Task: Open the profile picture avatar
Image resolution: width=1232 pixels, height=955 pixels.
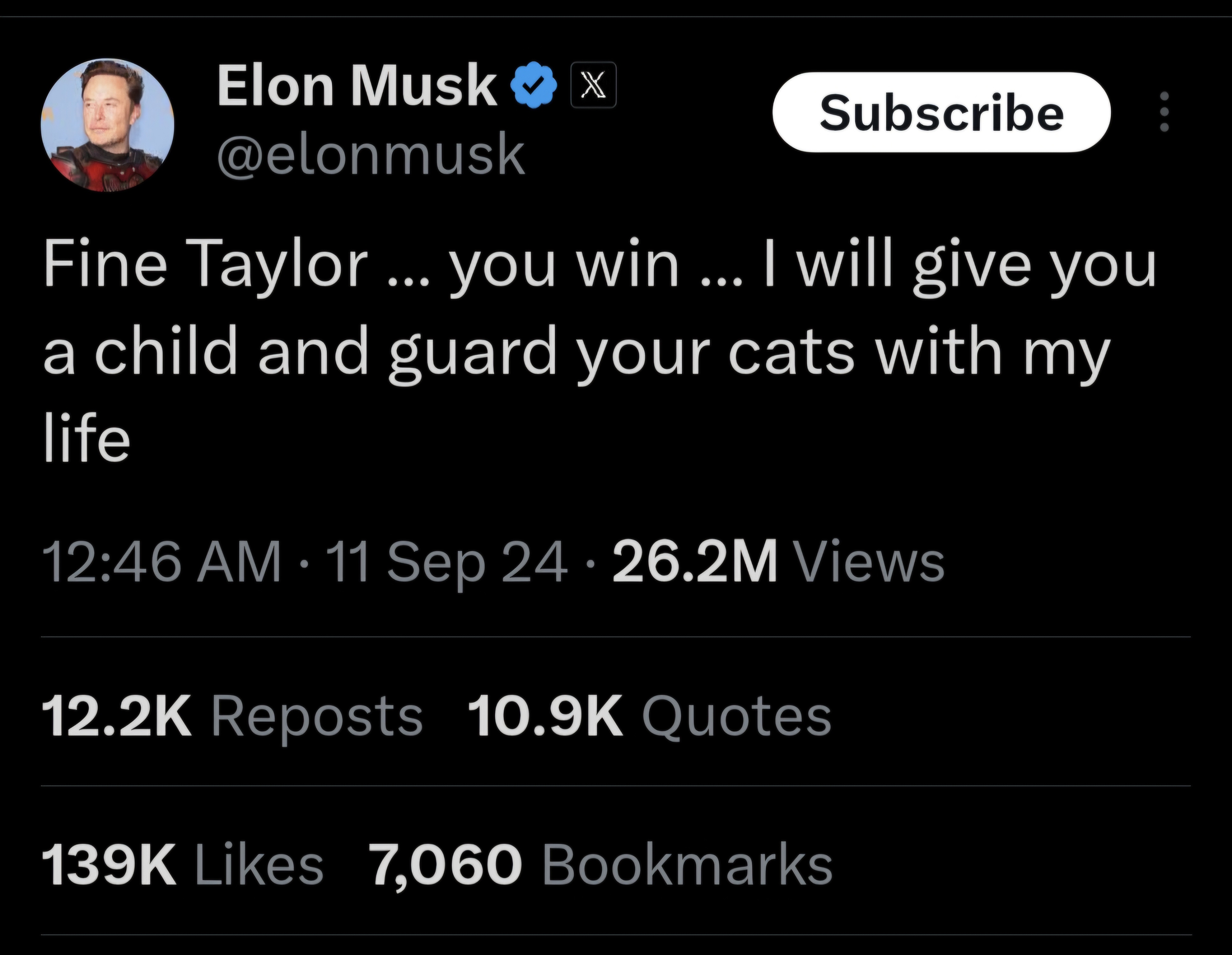Action: pos(107,125)
